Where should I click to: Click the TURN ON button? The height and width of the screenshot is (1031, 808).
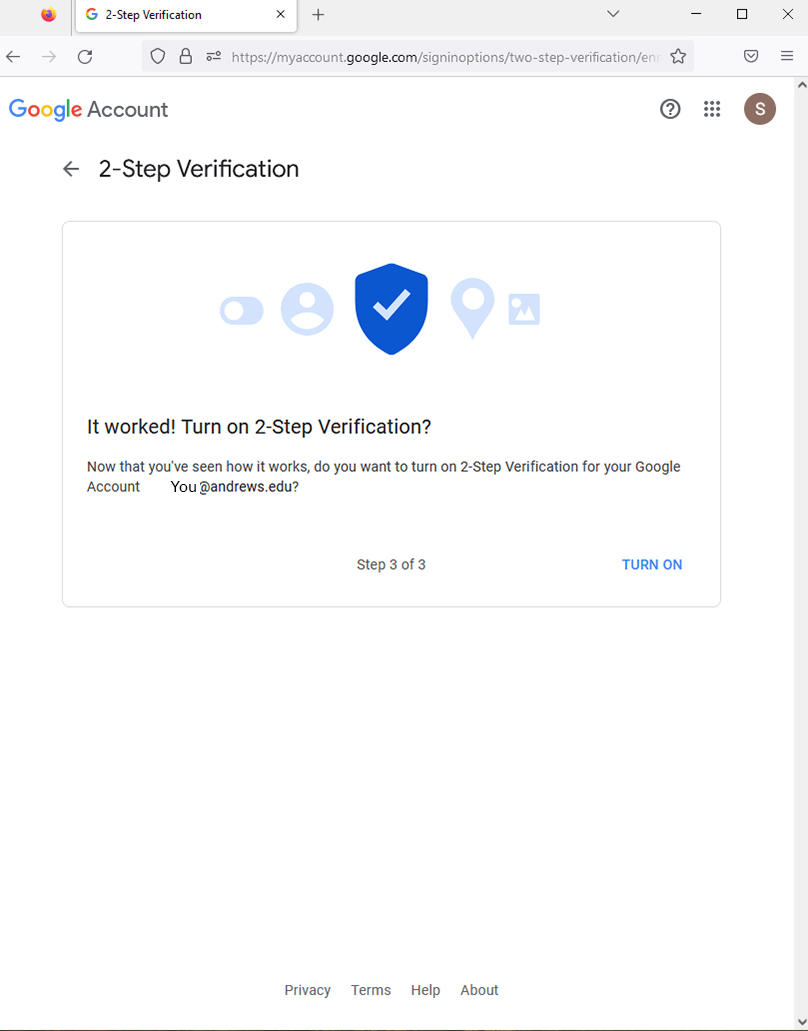tap(652, 564)
